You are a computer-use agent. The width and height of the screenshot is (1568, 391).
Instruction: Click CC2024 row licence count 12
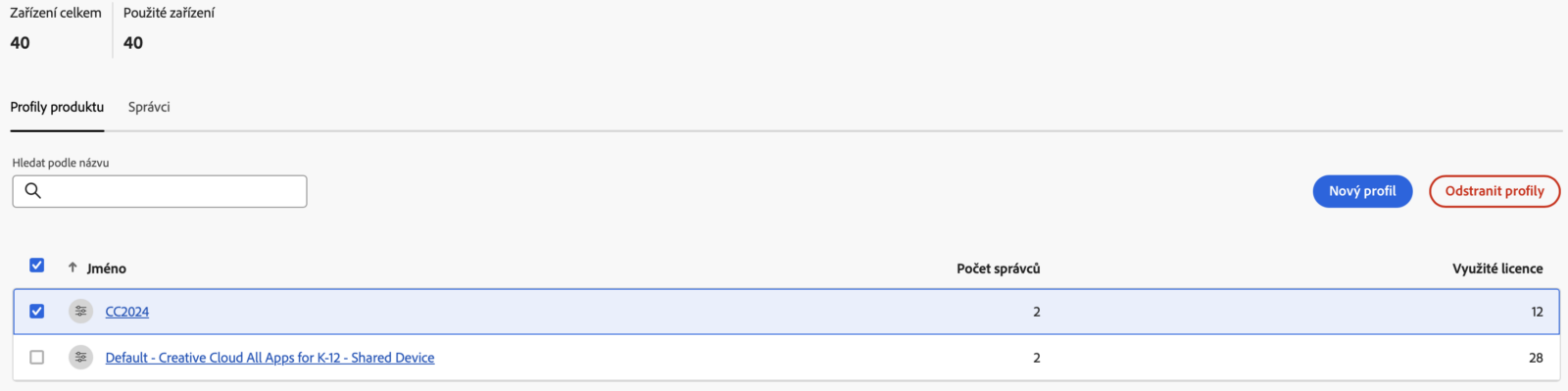point(1537,312)
